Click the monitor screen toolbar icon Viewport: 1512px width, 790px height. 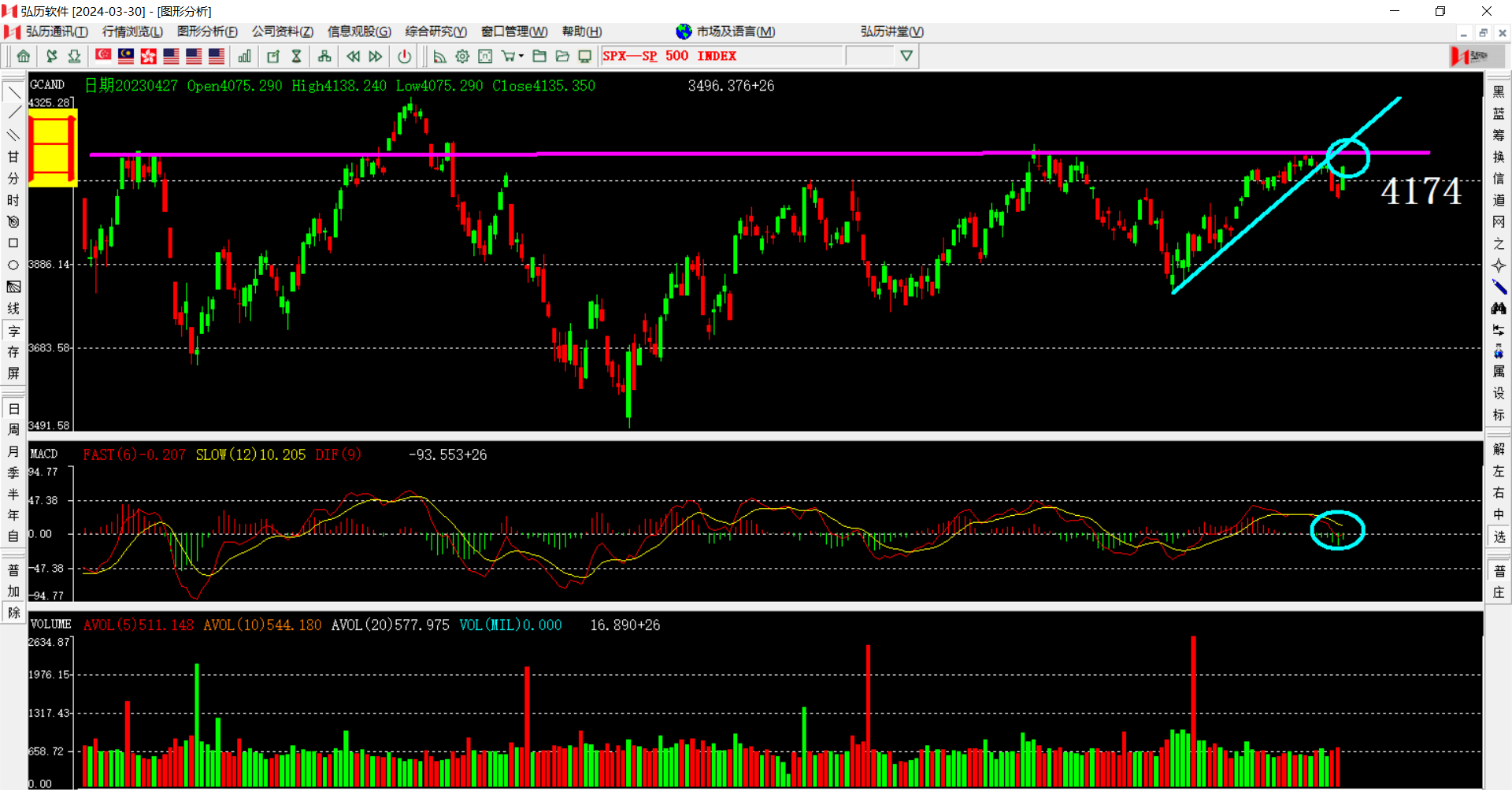point(584,56)
